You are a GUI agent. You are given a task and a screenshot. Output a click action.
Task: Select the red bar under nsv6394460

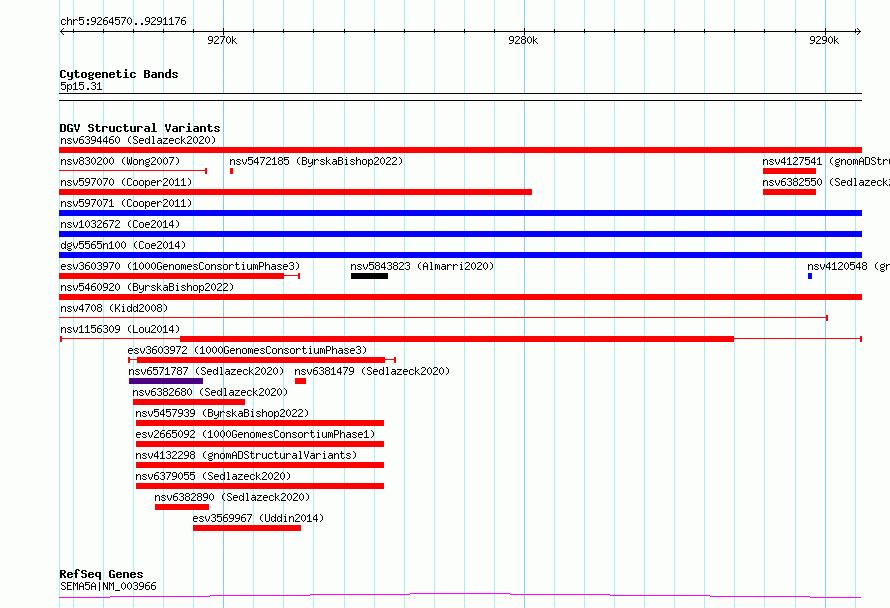(x=460, y=150)
